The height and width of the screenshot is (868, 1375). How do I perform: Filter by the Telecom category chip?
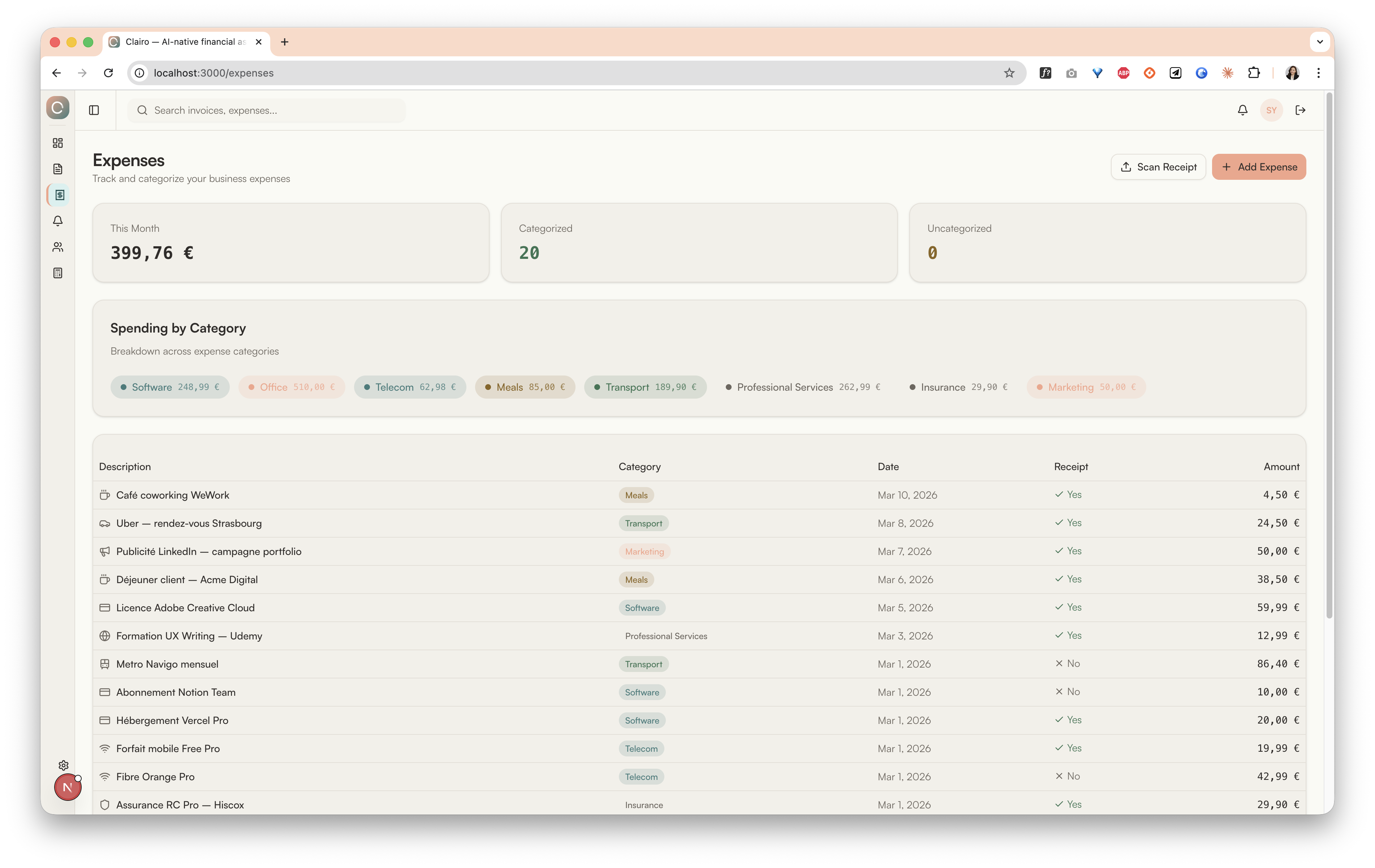coord(410,387)
